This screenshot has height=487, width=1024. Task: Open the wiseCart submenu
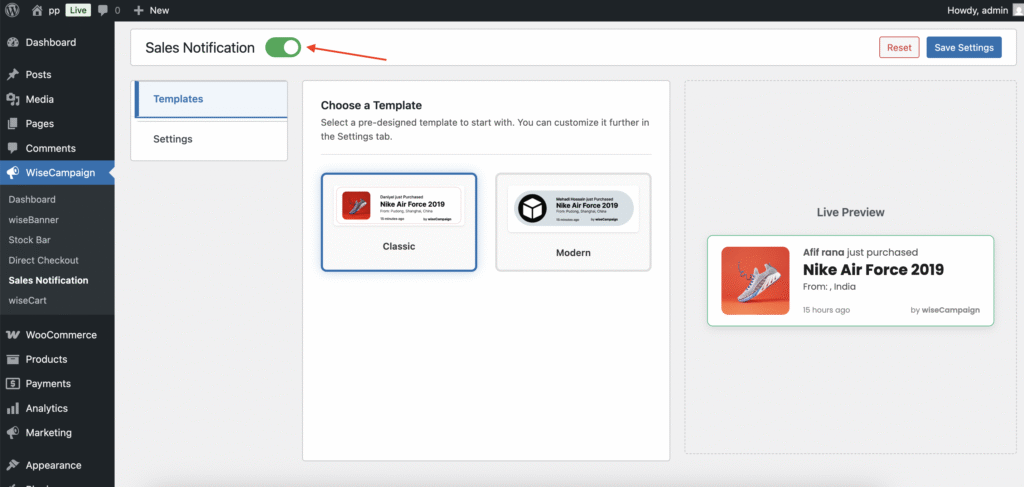(x=27, y=301)
